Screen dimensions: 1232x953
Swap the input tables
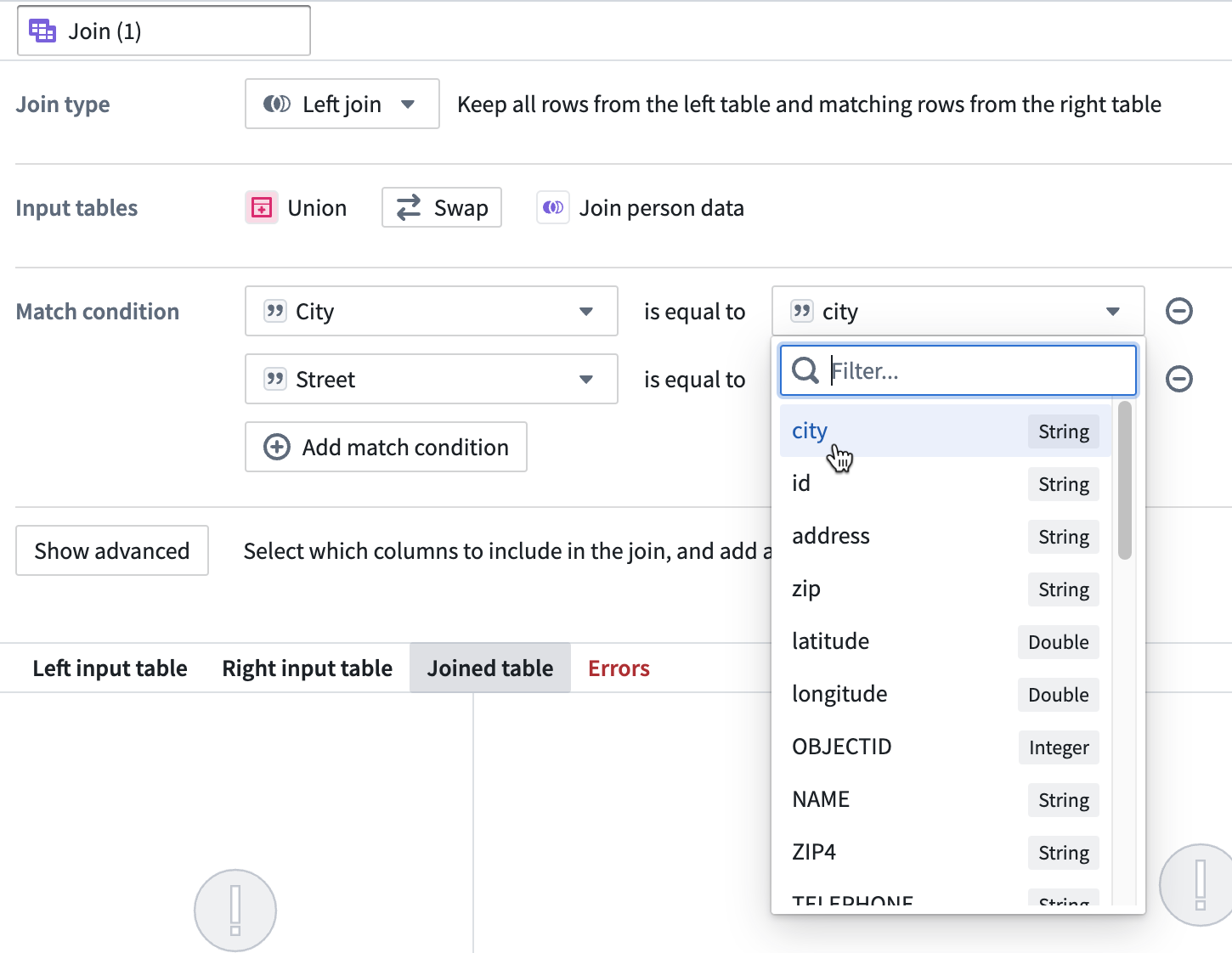point(442,207)
